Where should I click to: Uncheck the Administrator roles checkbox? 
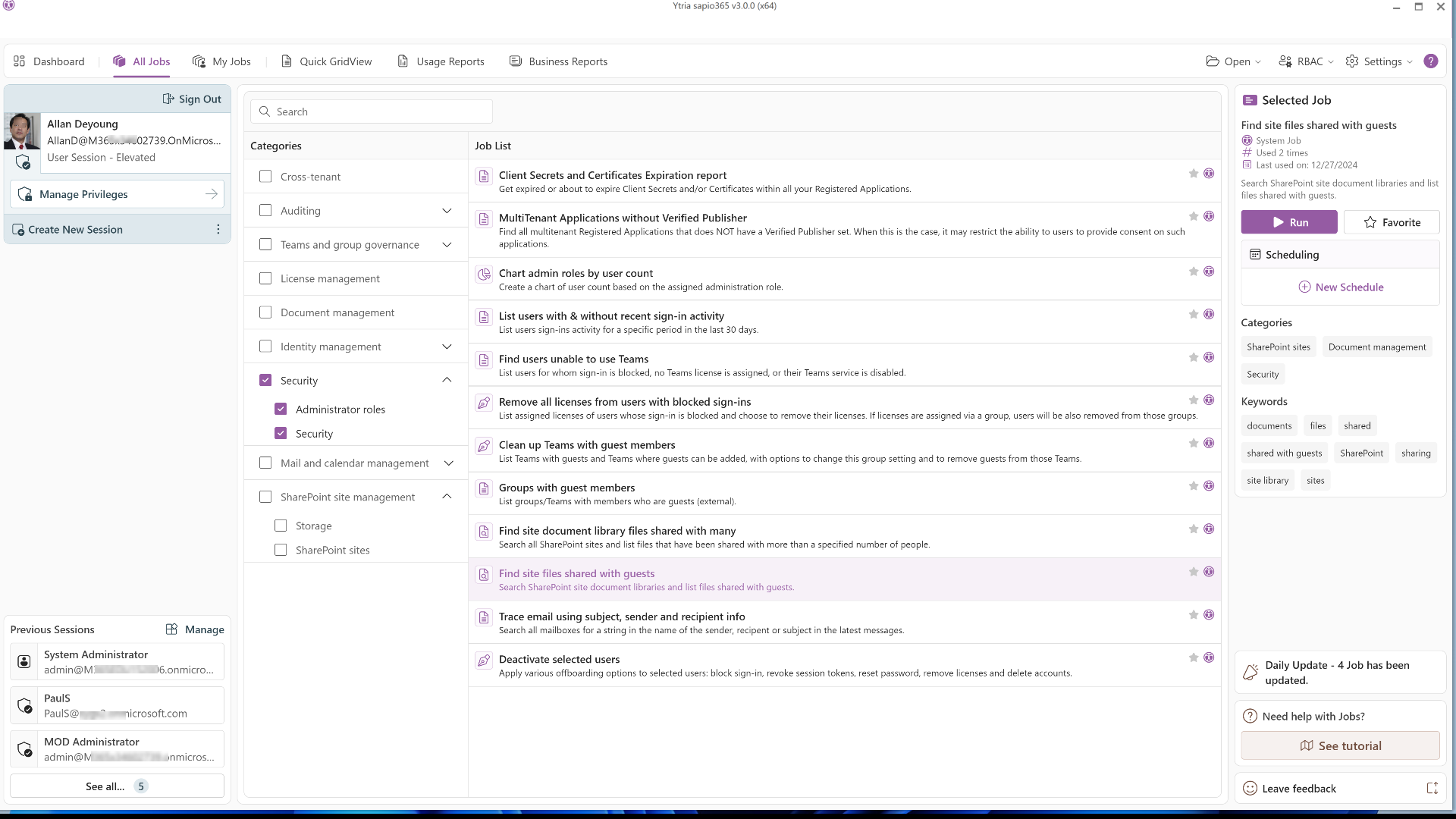click(281, 409)
